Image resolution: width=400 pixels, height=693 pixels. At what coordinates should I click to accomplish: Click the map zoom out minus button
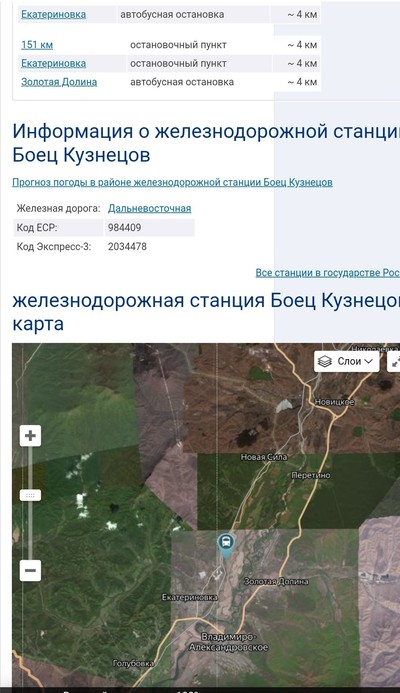[x=30, y=570]
